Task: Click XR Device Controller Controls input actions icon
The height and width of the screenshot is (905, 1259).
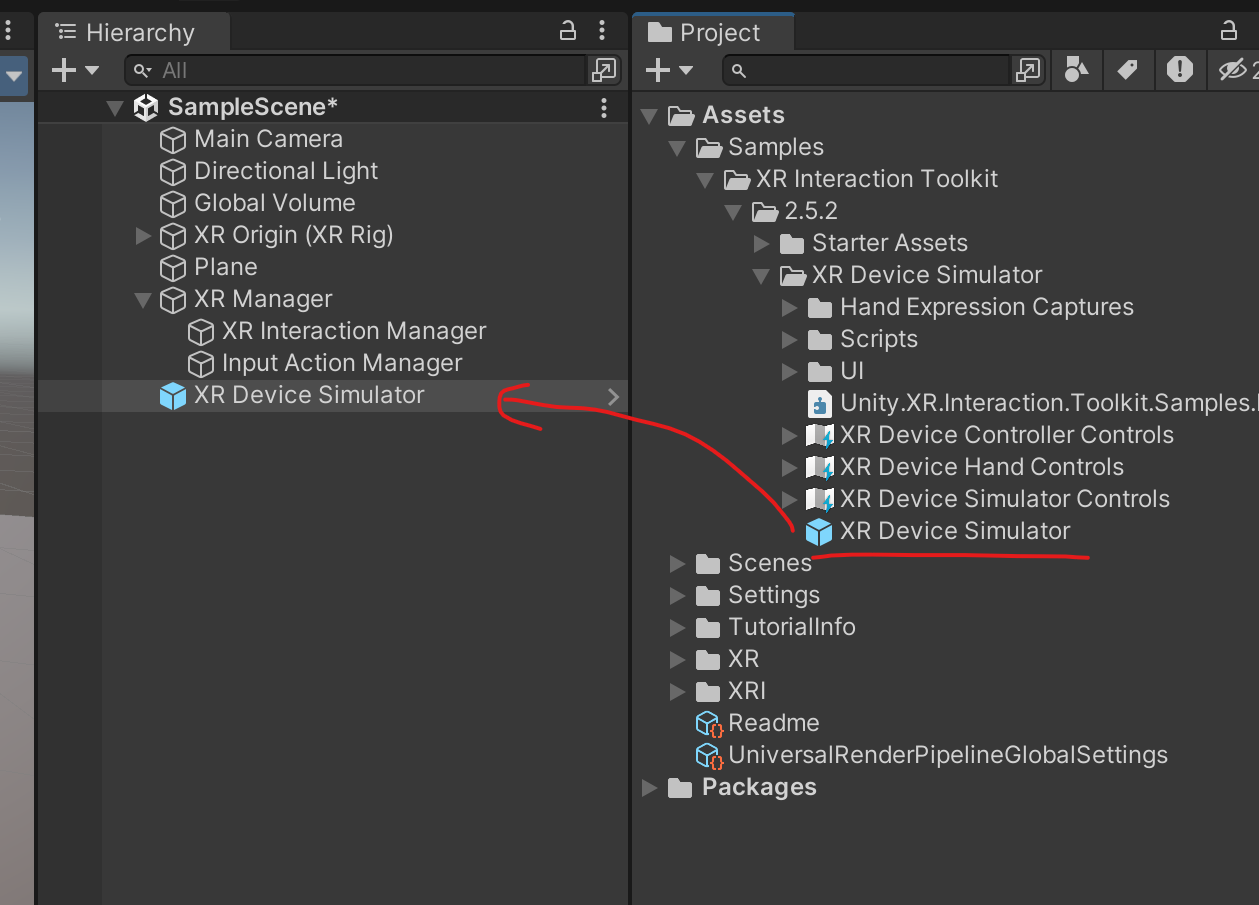Action: pos(820,435)
